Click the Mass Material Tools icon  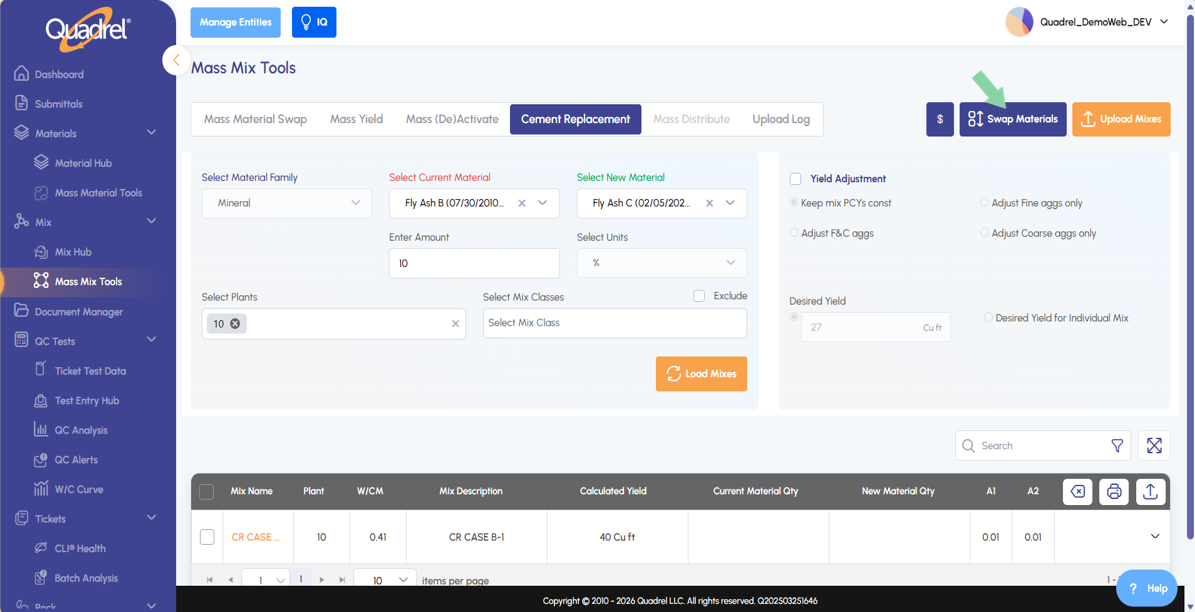coord(41,193)
